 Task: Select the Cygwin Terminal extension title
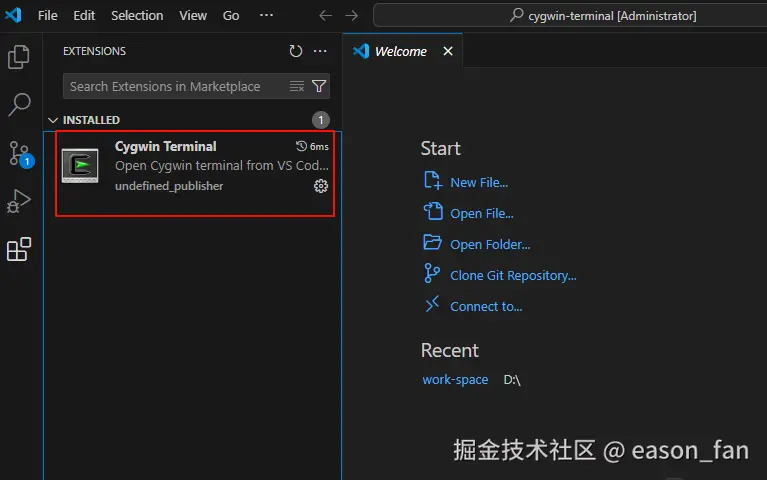[x=165, y=146]
